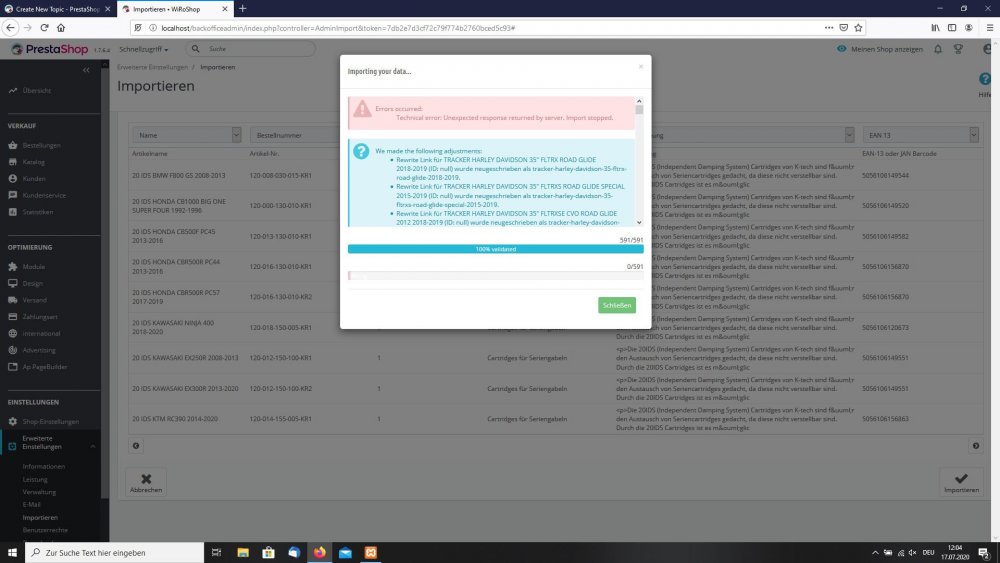
Task: Click the bookmark star icon
Action: [x=858, y=27]
